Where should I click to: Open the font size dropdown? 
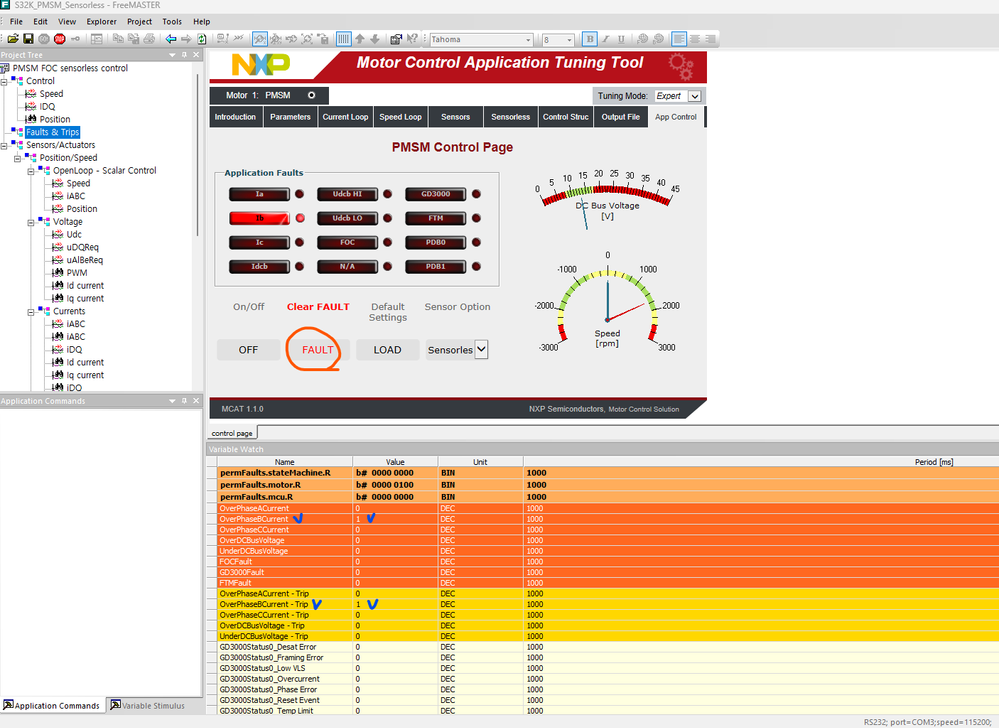pyautogui.click(x=569, y=39)
